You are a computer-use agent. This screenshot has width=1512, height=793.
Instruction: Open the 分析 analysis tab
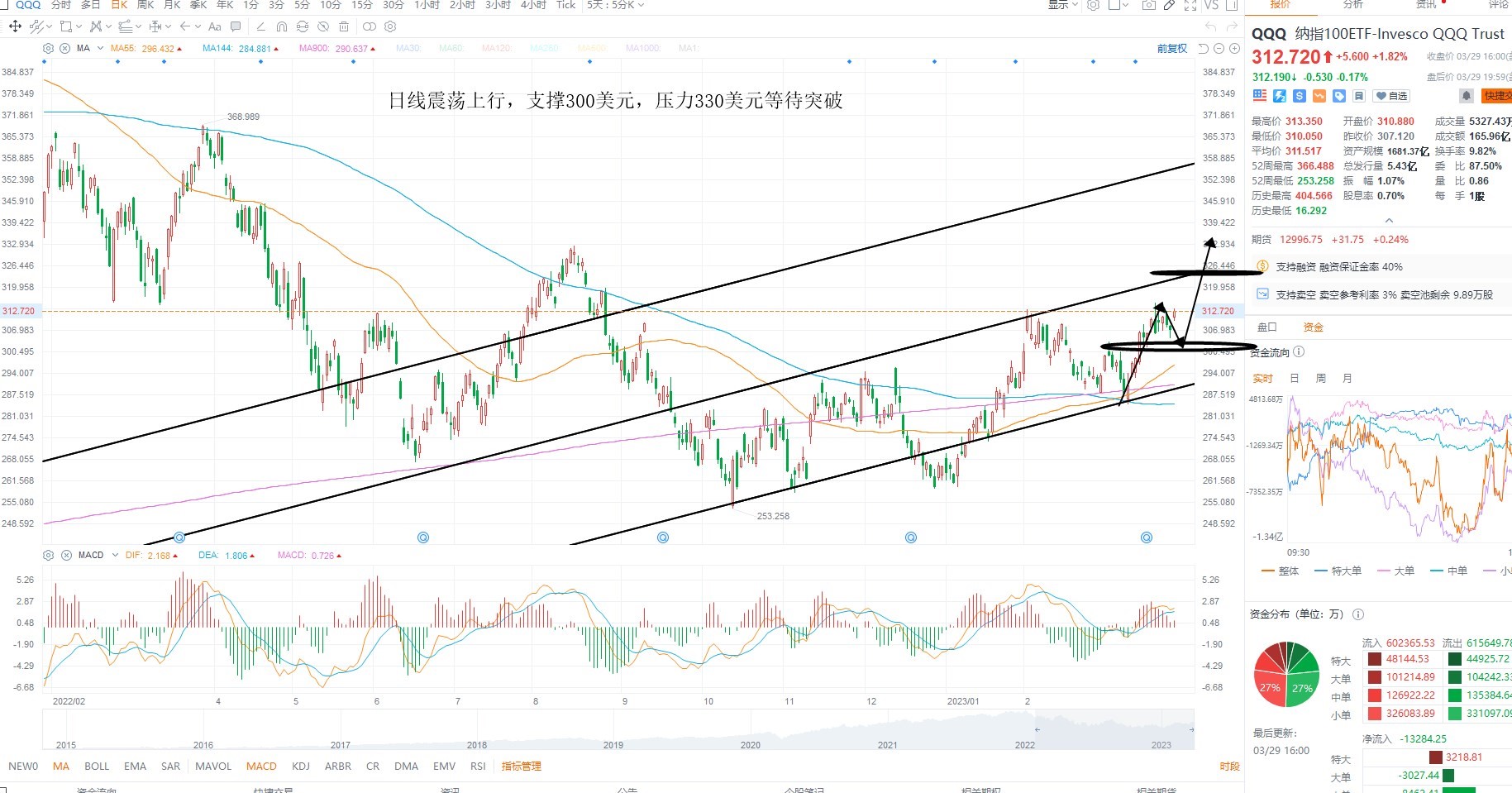pyautogui.click(x=1353, y=5)
